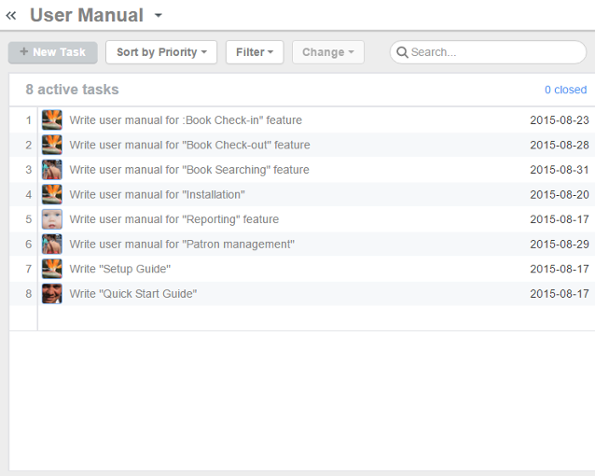Open task 'Write user manual for "Book Check-out" feature'
This screenshot has height=476, width=595.
pos(190,145)
